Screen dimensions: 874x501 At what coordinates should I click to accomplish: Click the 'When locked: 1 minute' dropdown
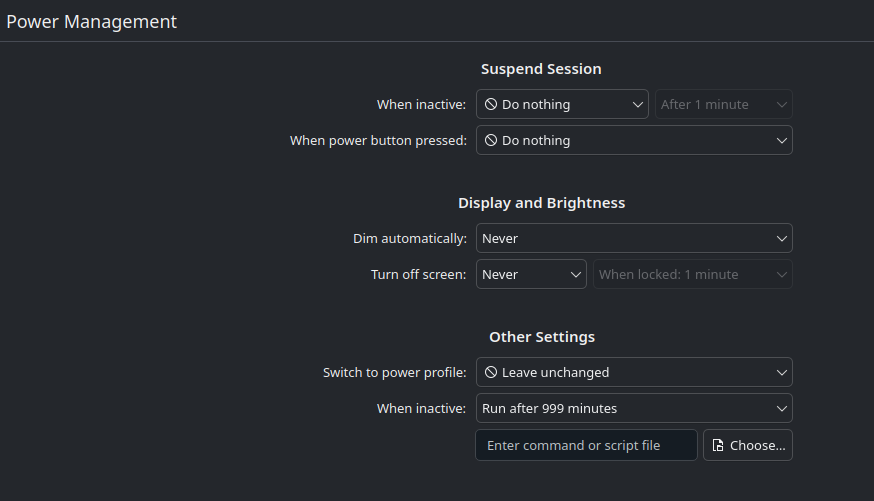pyautogui.click(x=693, y=275)
